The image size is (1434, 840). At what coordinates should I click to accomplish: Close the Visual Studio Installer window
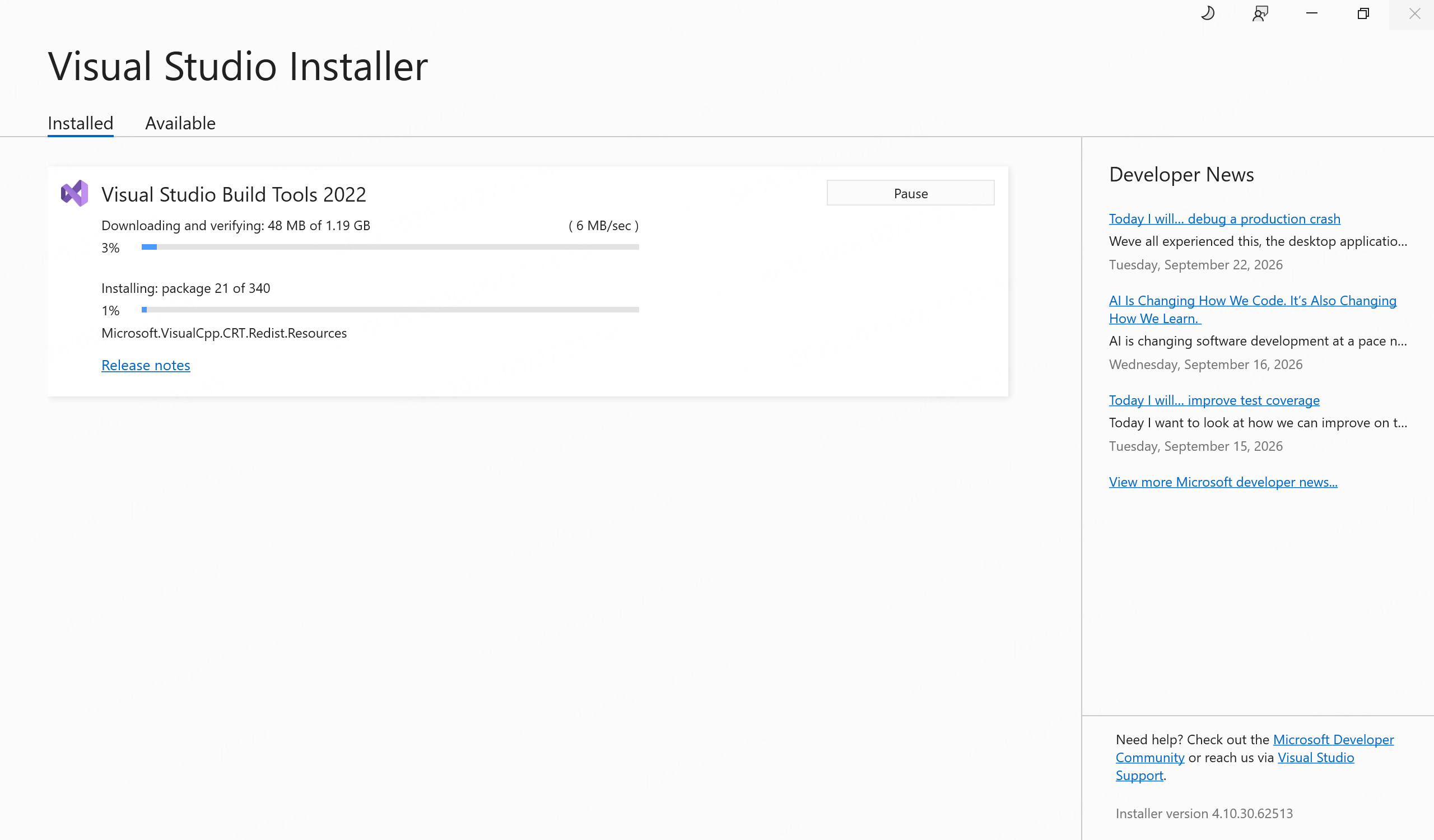(x=1414, y=13)
